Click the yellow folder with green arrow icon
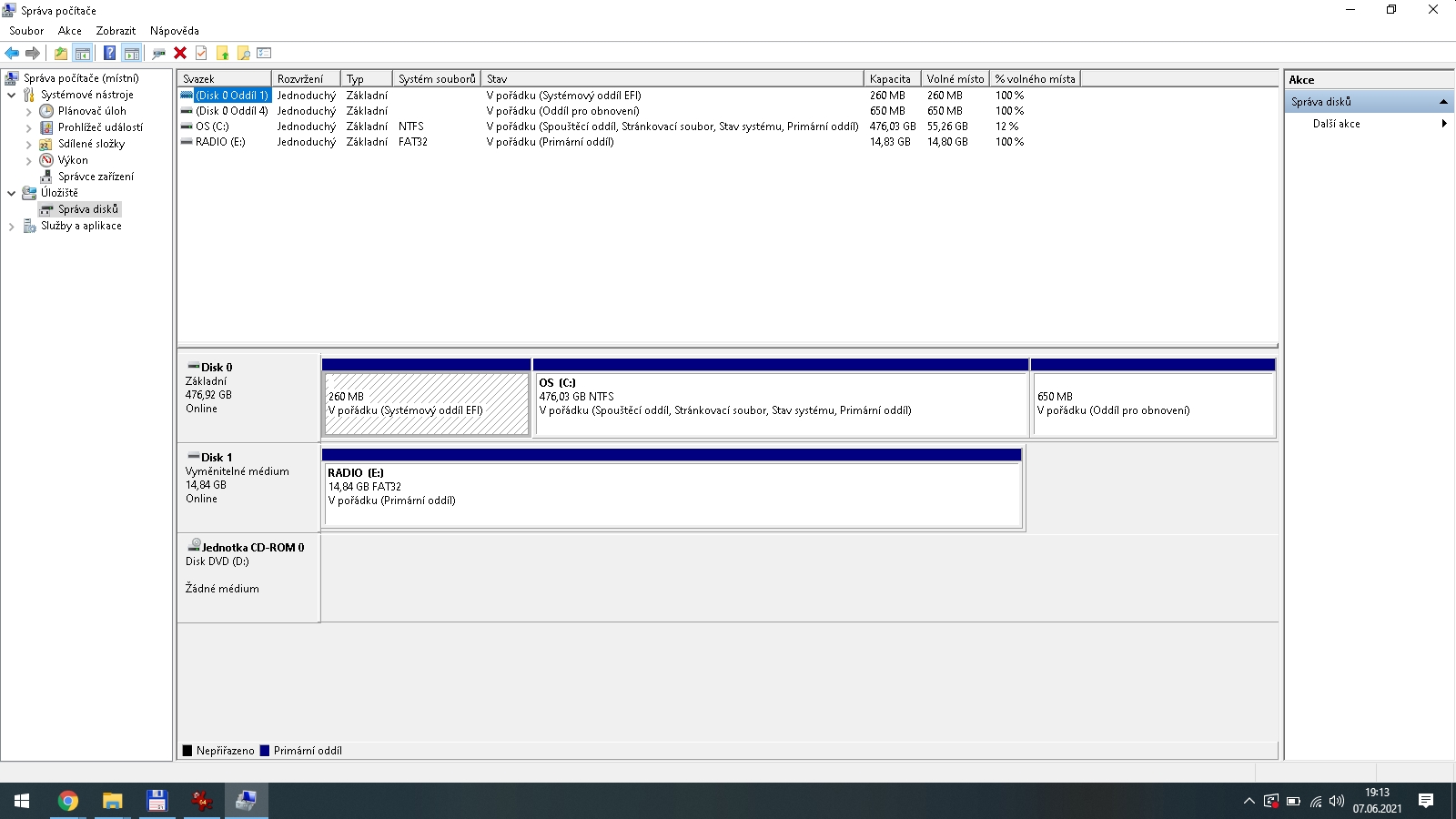The width and height of the screenshot is (1456, 819). 222,53
